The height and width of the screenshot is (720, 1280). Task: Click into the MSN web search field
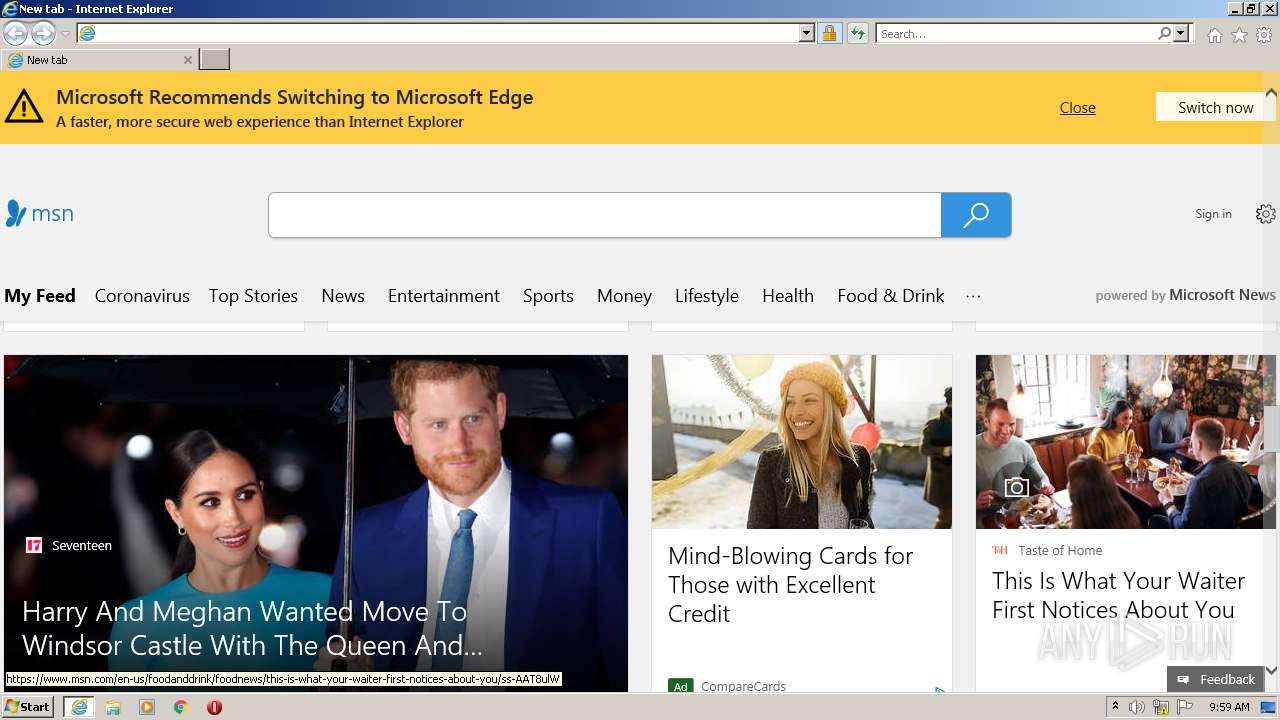coord(605,215)
